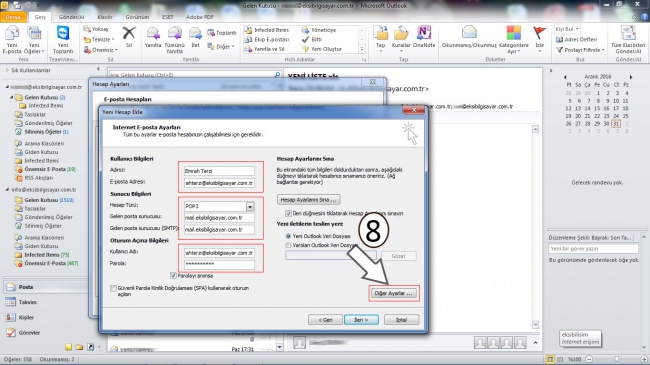Open the Adobe PDF tab
650x365 pixels.
point(200,17)
